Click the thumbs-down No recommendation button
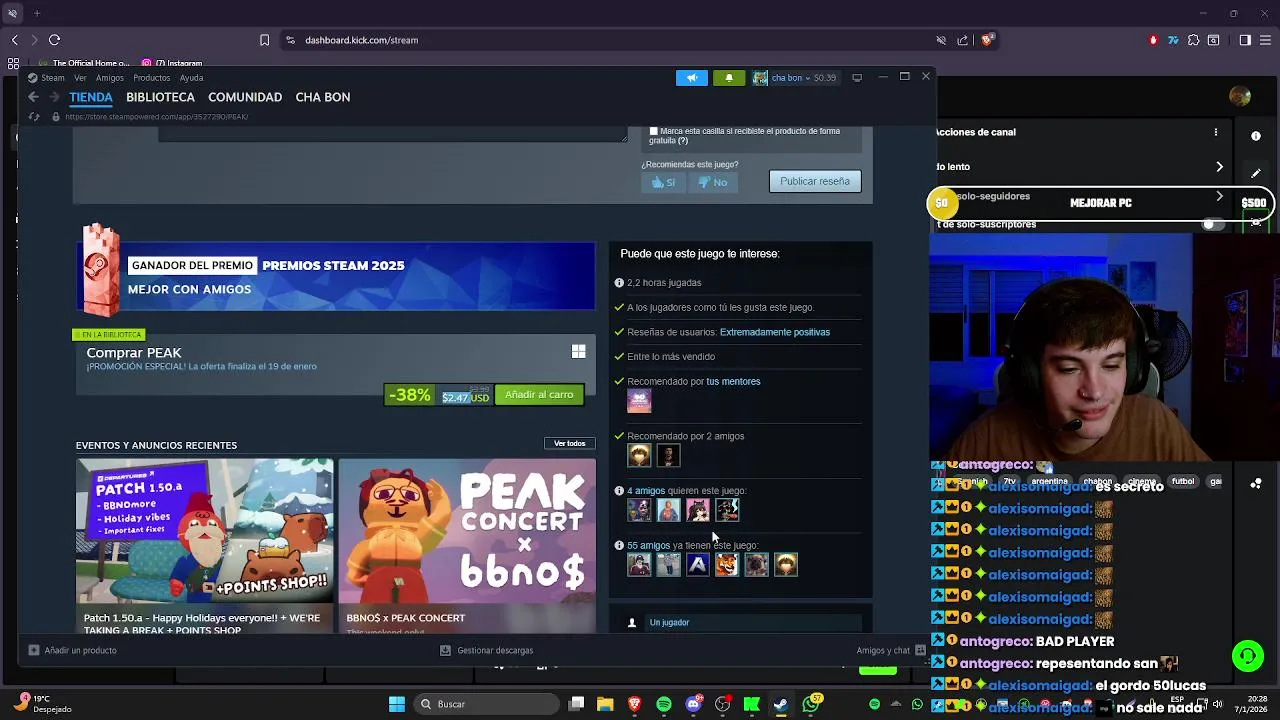 713,182
